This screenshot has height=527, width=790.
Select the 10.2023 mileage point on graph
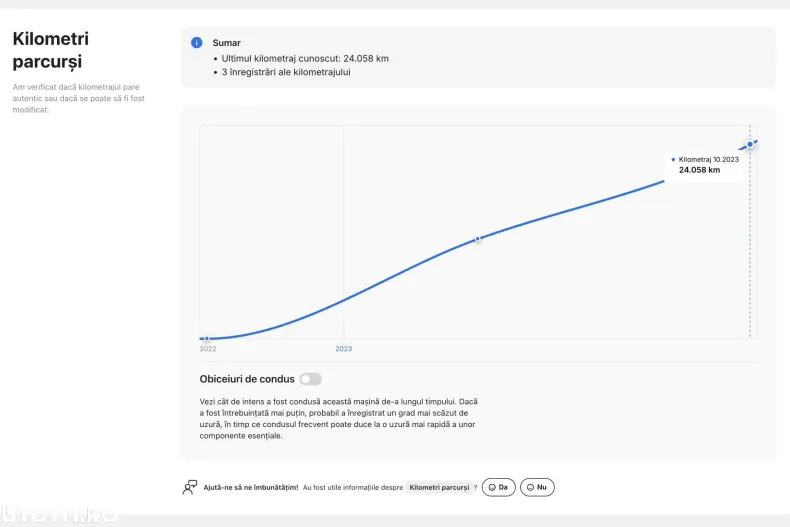[750, 145]
